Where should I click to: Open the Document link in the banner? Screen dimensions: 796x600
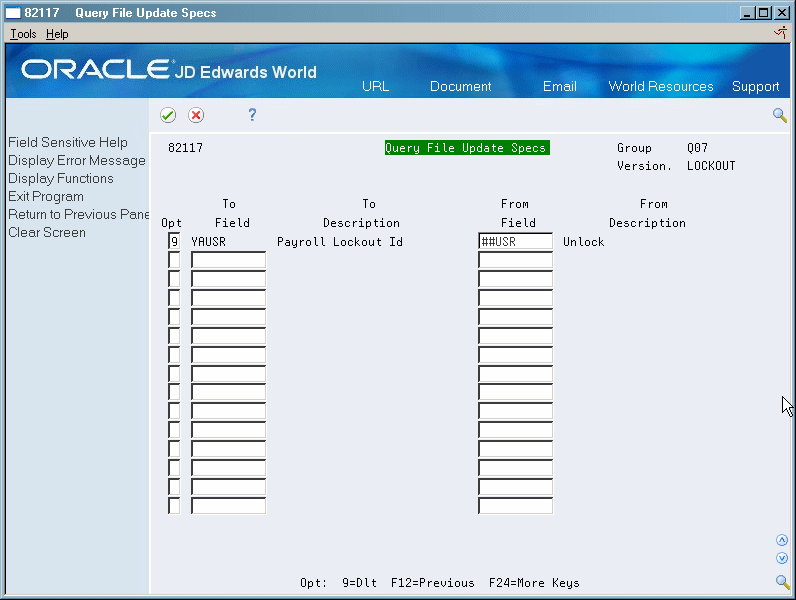(x=460, y=86)
